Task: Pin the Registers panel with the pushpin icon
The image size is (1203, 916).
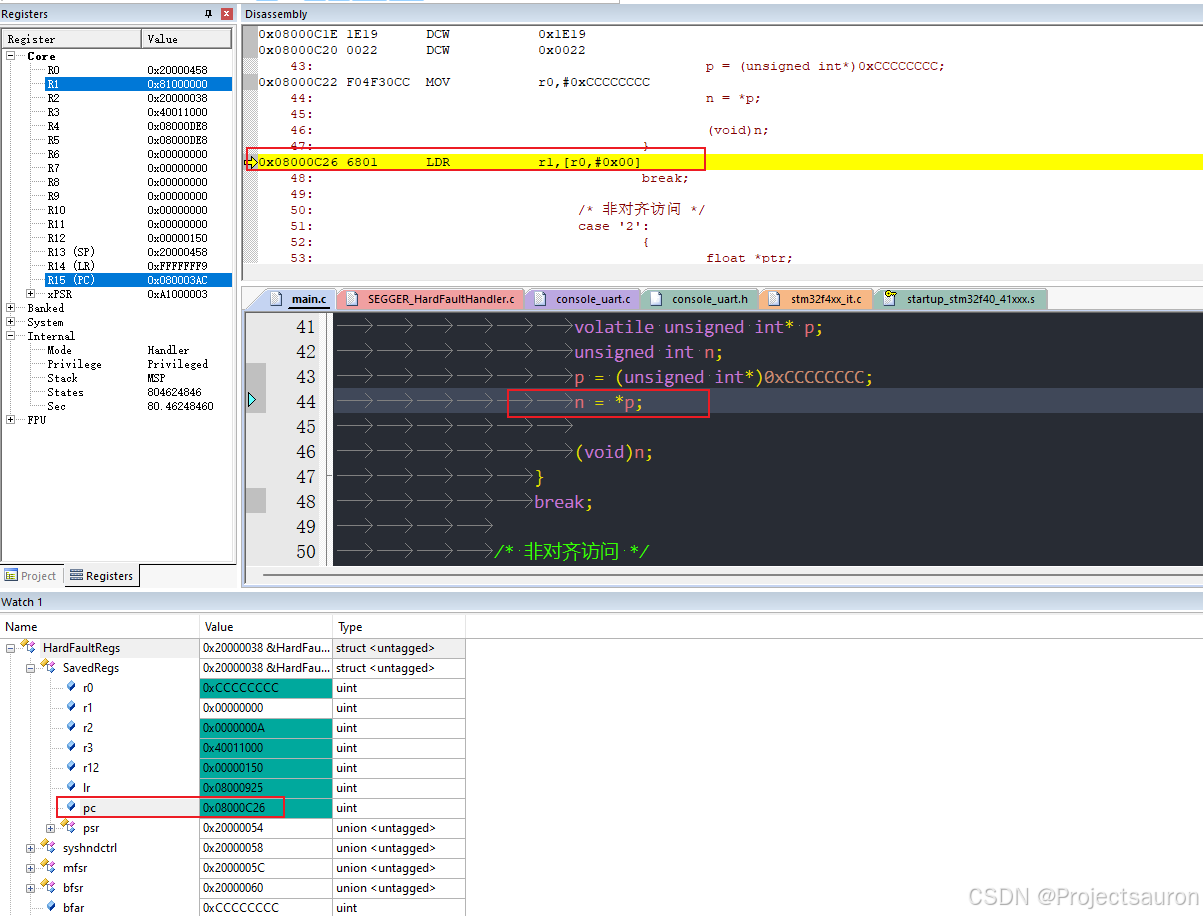Action: point(209,14)
